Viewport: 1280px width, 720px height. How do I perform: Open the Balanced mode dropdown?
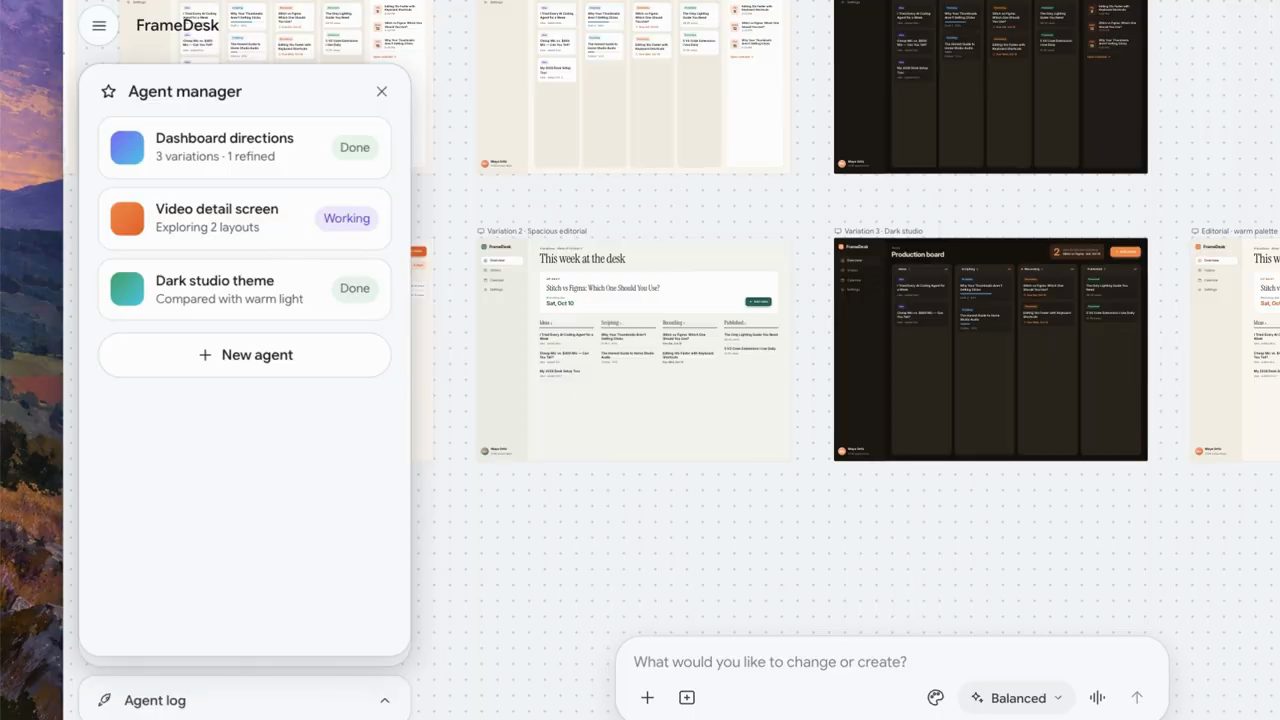1017,698
